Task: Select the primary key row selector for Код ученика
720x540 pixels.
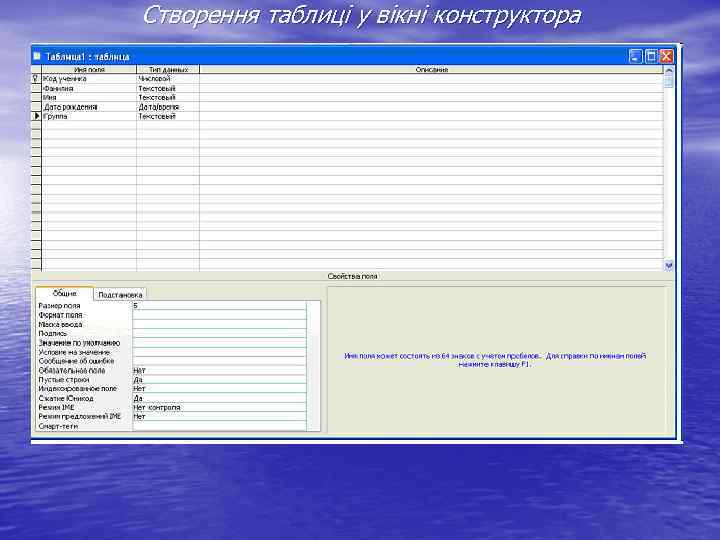Action: (36, 79)
